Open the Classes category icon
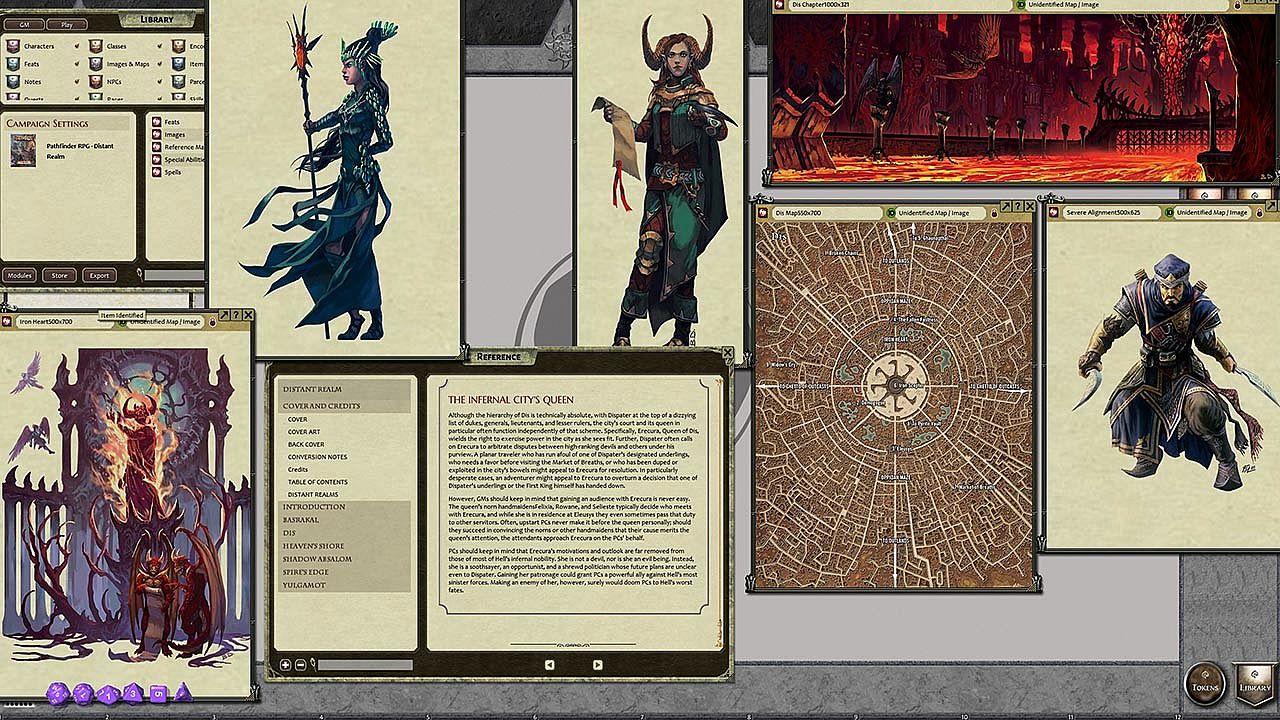This screenshot has width=1280, height=720. [95, 46]
